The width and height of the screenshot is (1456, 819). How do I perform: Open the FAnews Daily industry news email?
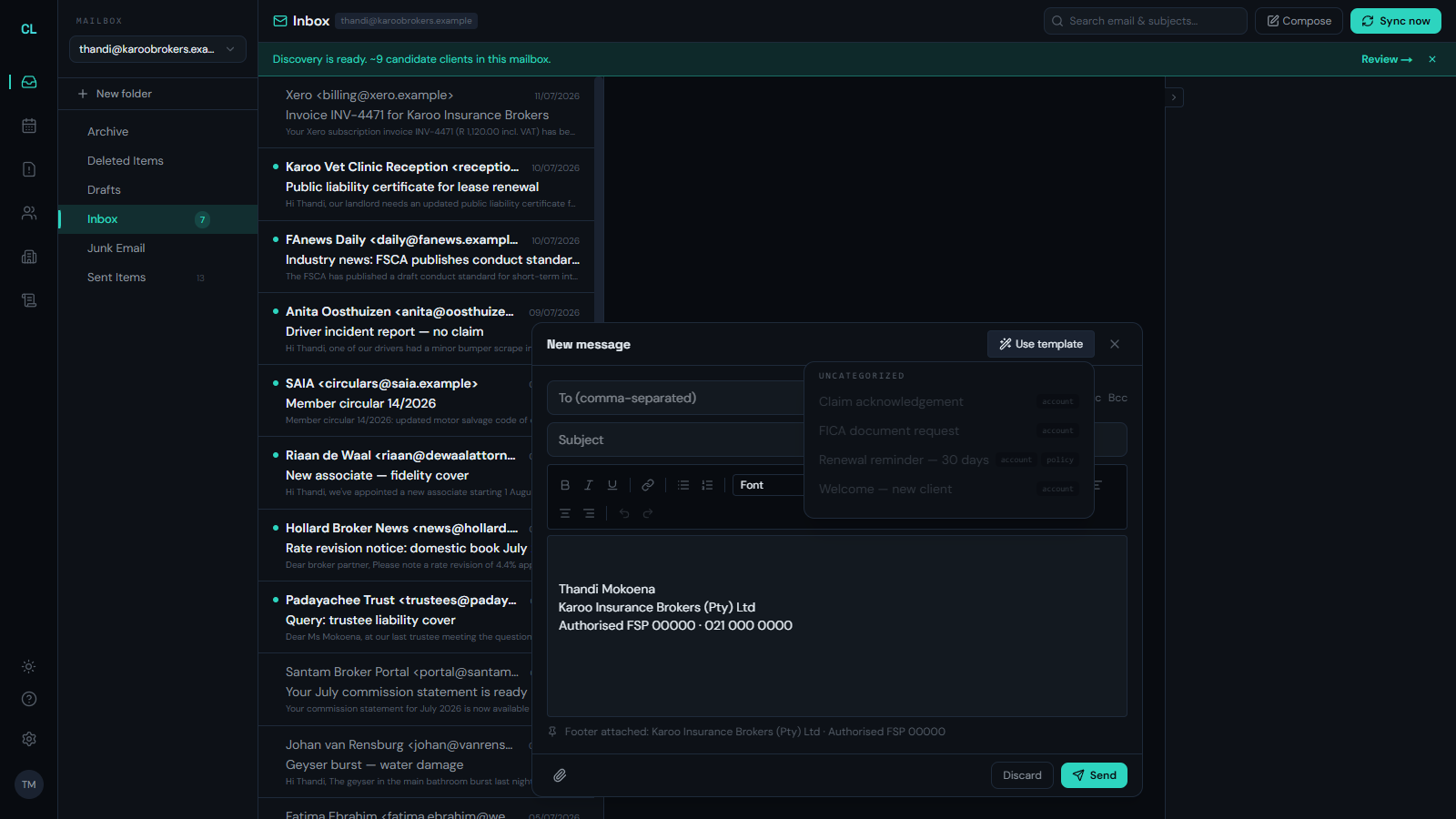pos(426,257)
